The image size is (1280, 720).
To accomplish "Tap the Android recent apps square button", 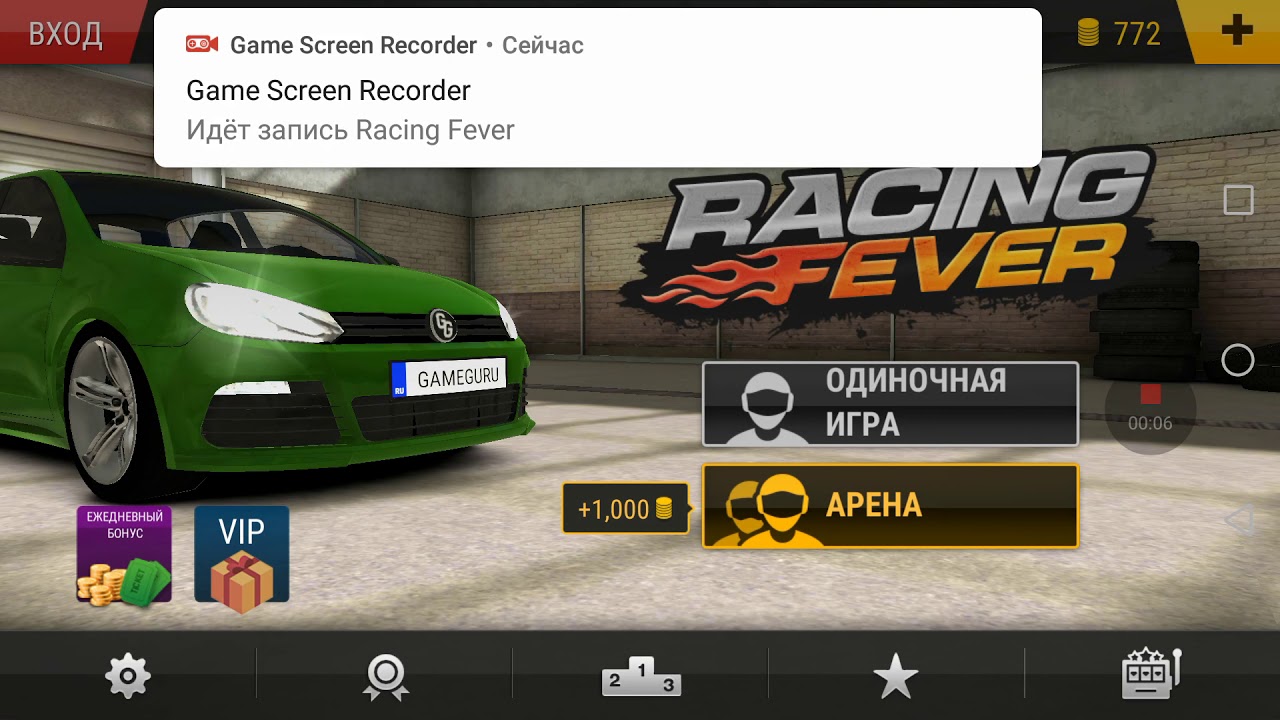I will (1238, 200).
